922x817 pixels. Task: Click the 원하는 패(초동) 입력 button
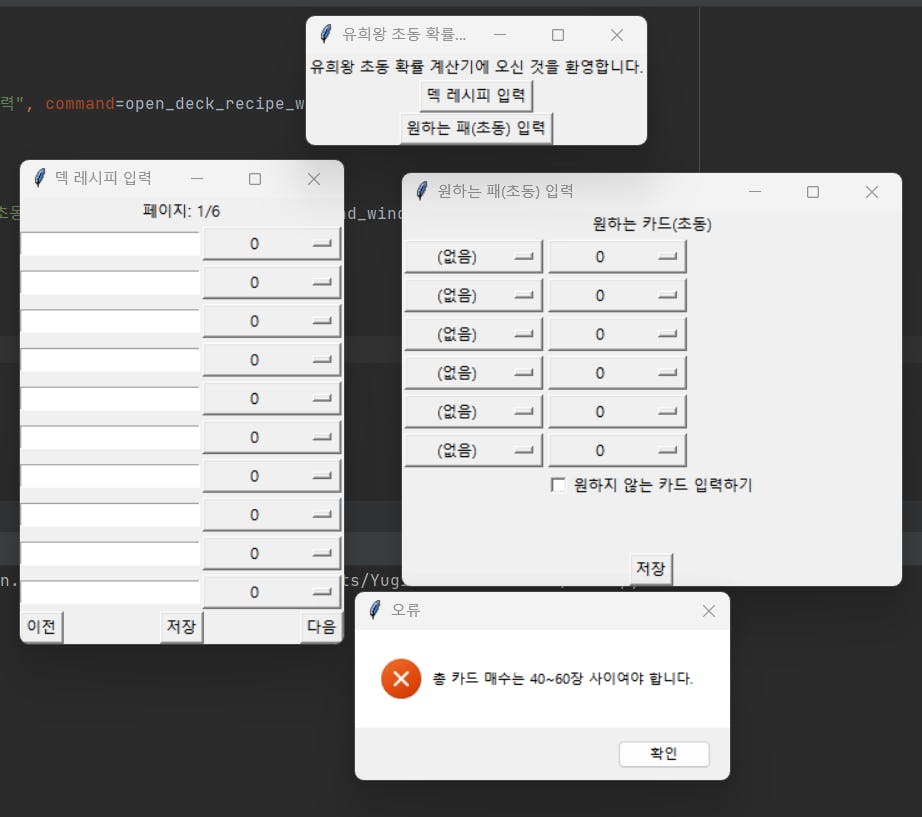(476, 128)
